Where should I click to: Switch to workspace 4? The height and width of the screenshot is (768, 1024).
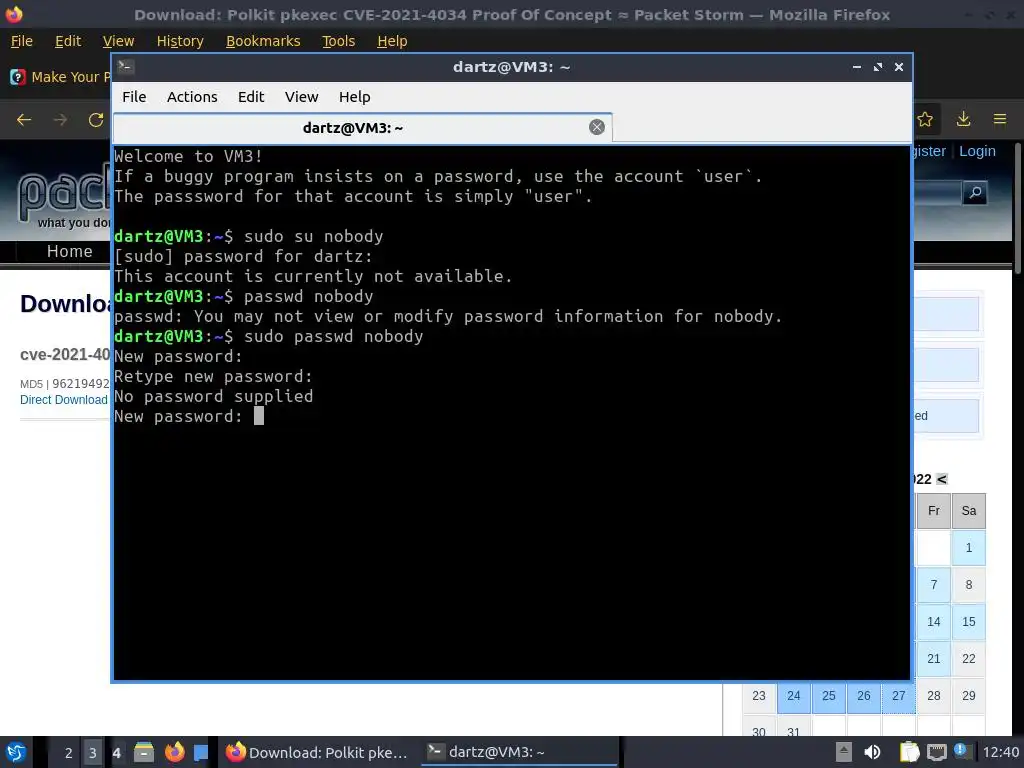[x=116, y=753]
